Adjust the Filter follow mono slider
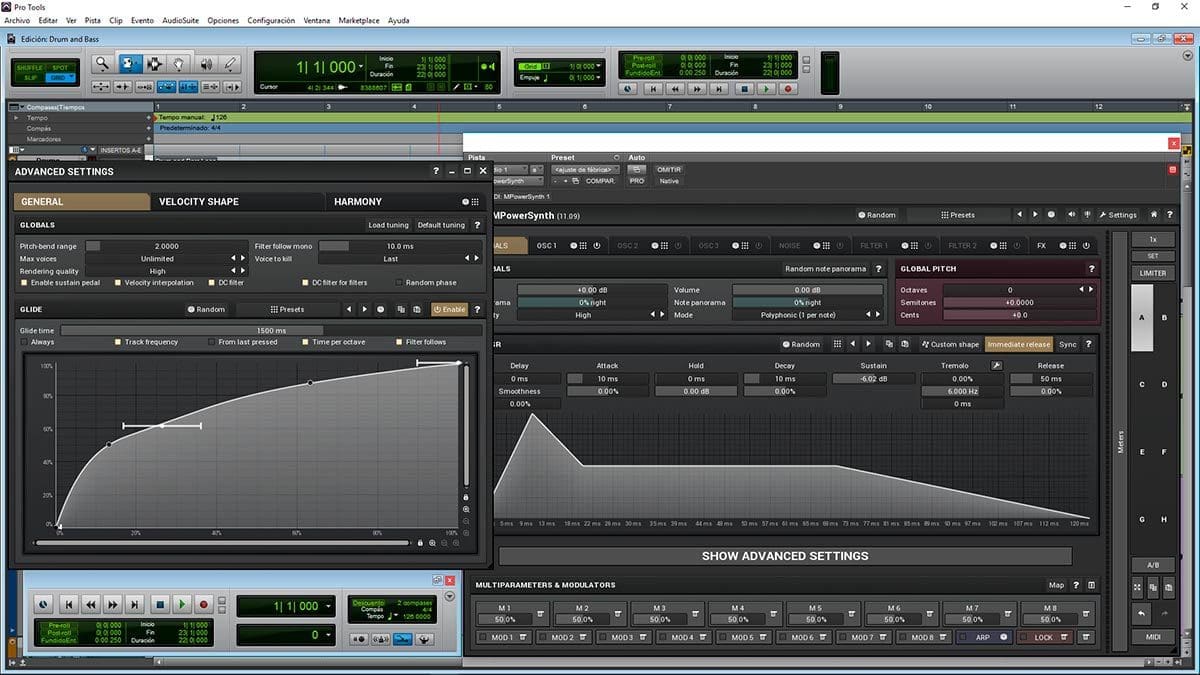1200x675 pixels. tap(400, 246)
